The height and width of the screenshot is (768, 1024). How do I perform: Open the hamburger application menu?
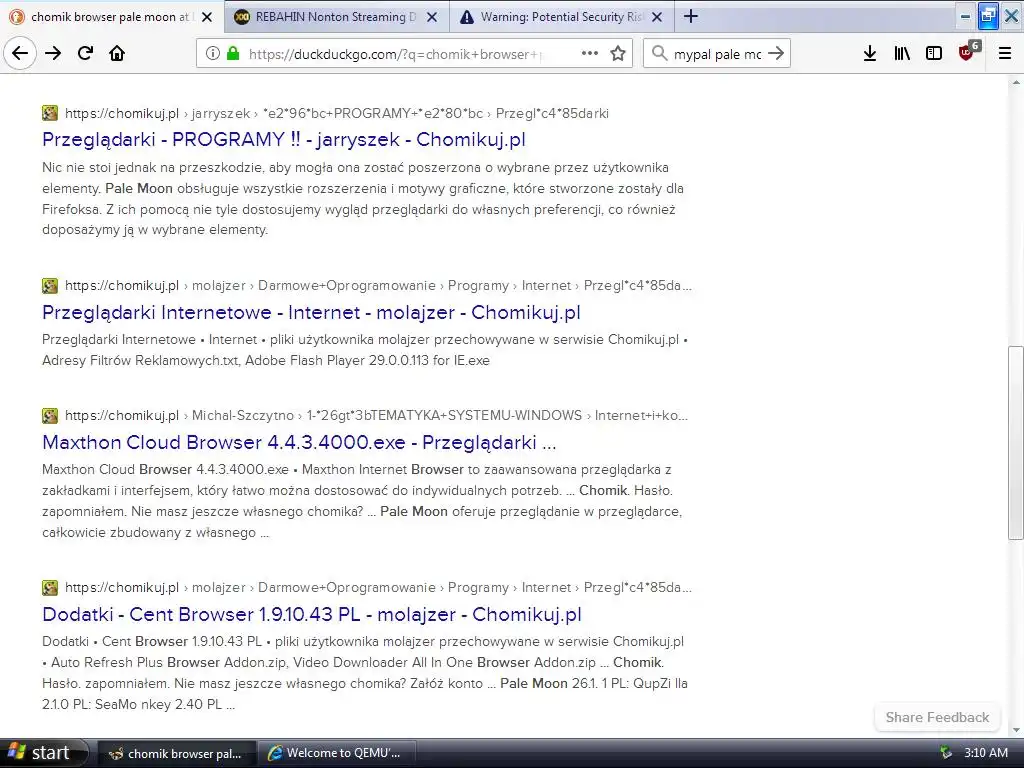(x=1005, y=54)
